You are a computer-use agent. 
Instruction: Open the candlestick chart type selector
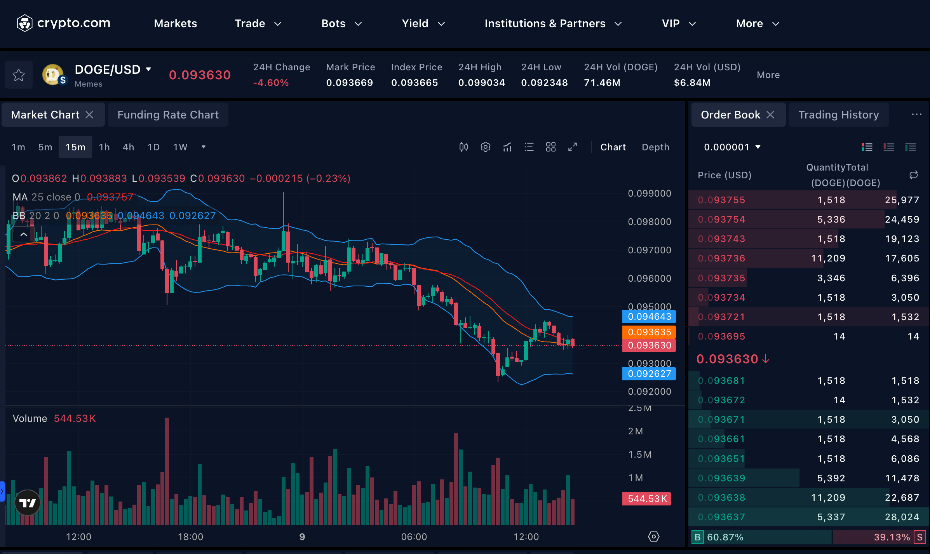(464, 147)
